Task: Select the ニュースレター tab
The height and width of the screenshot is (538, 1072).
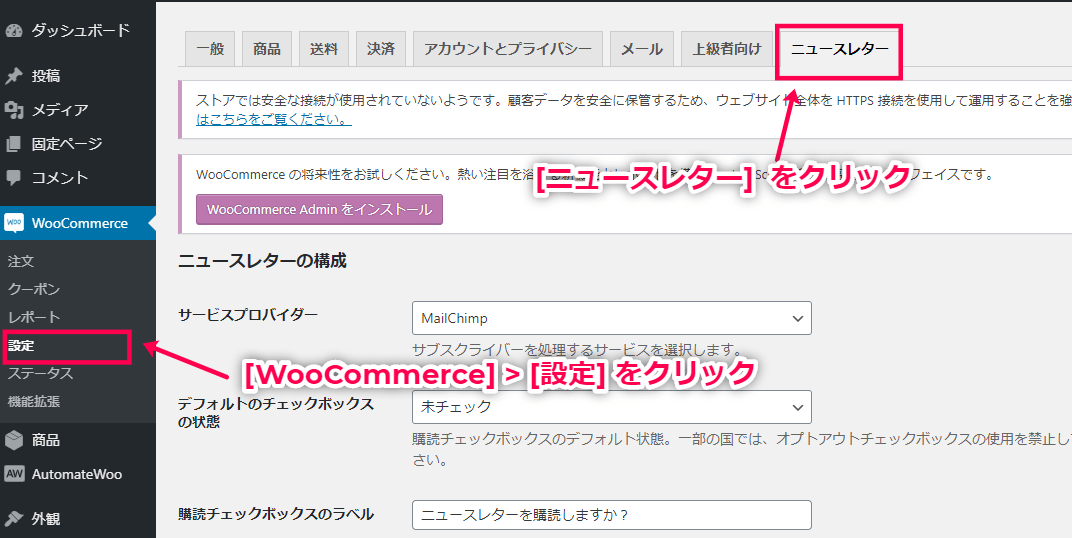Action: pyautogui.click(x=840, y=49)
